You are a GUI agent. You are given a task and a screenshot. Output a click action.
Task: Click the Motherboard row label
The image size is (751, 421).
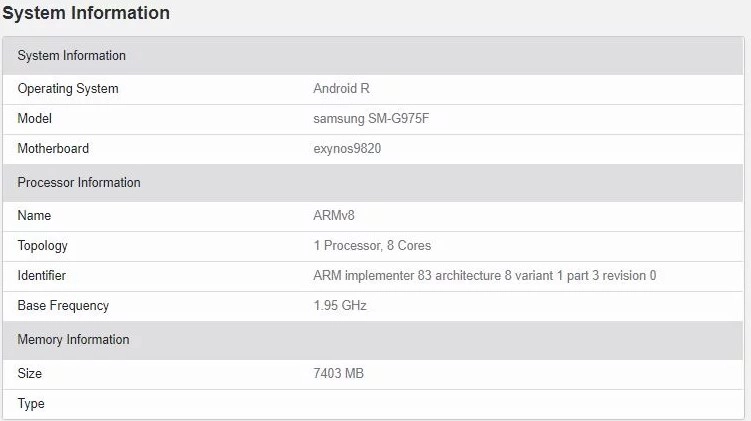(x=53, y=149)
